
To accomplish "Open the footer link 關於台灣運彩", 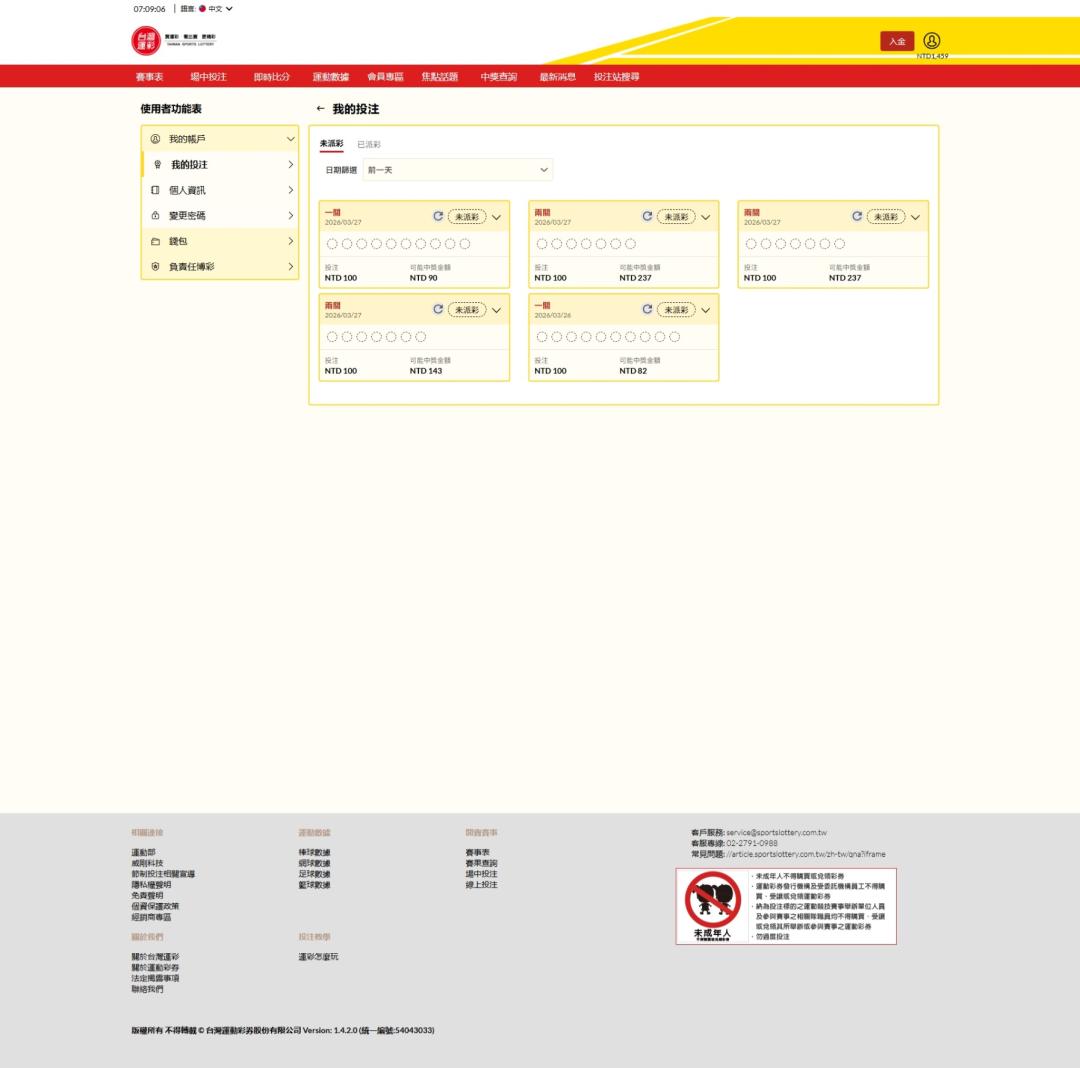I will point(156,957).
